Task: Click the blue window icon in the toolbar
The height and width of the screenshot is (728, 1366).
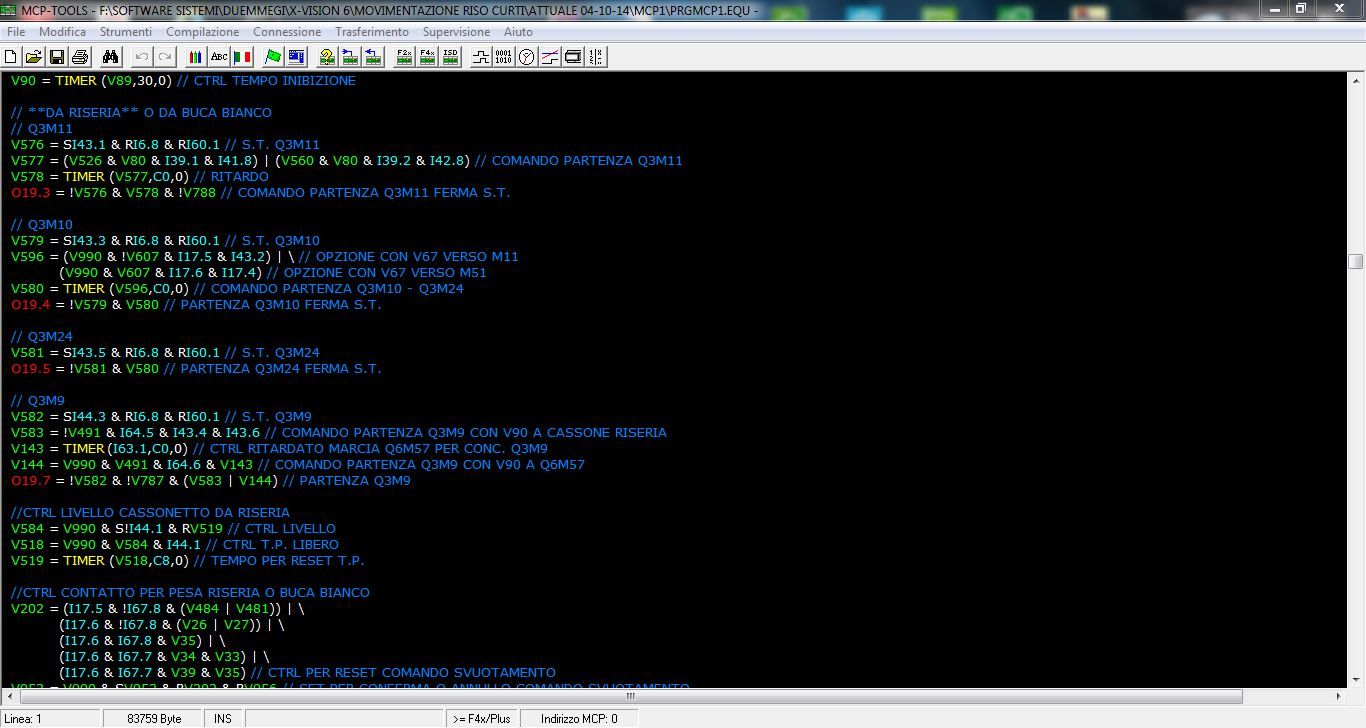Action: point(296,57)
